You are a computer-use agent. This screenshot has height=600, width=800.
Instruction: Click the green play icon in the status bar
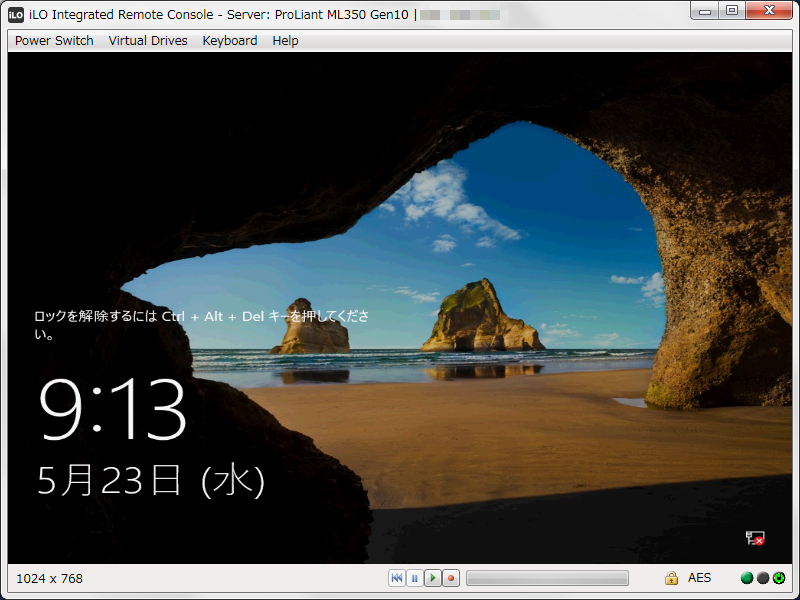(x=432, y=577)
